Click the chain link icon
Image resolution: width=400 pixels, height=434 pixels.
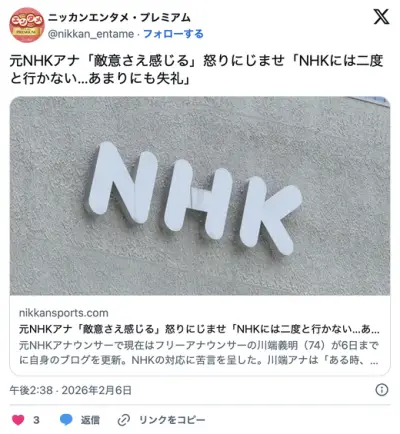[x=124, y=420]
